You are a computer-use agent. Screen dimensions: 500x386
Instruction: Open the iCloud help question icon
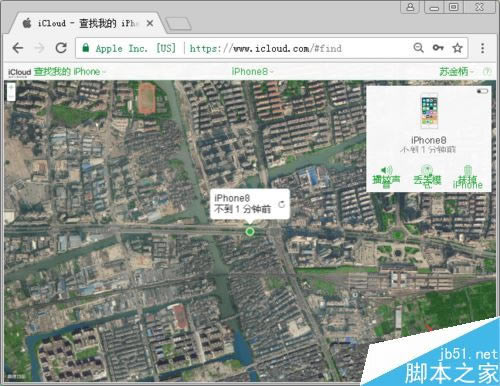[x=487, y=71]
